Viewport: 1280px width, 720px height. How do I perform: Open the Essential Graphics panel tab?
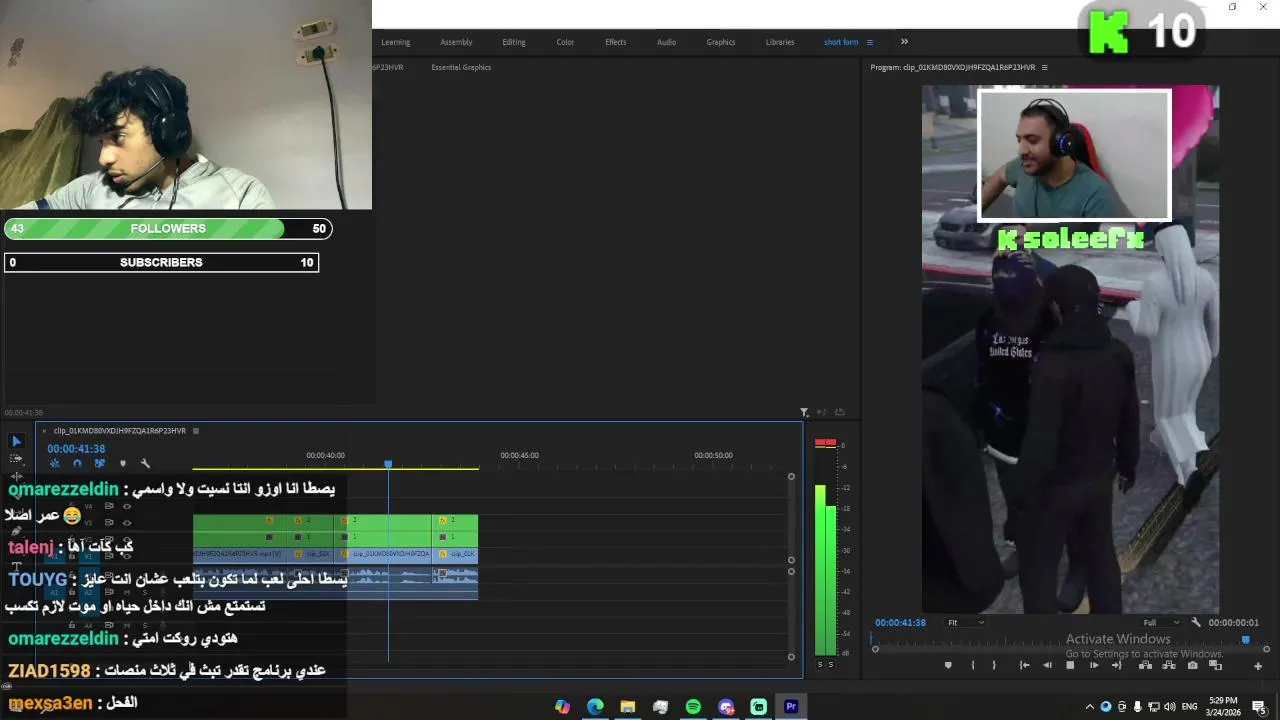click(461, 67)
